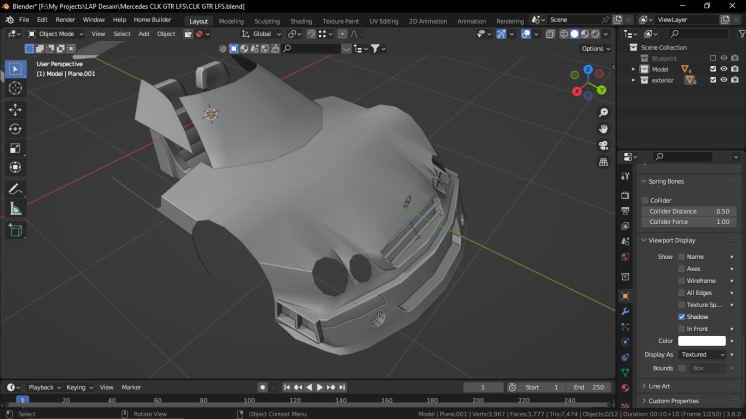Open the Tool properties tab
746x419 pixels.
tap(625, 176)
